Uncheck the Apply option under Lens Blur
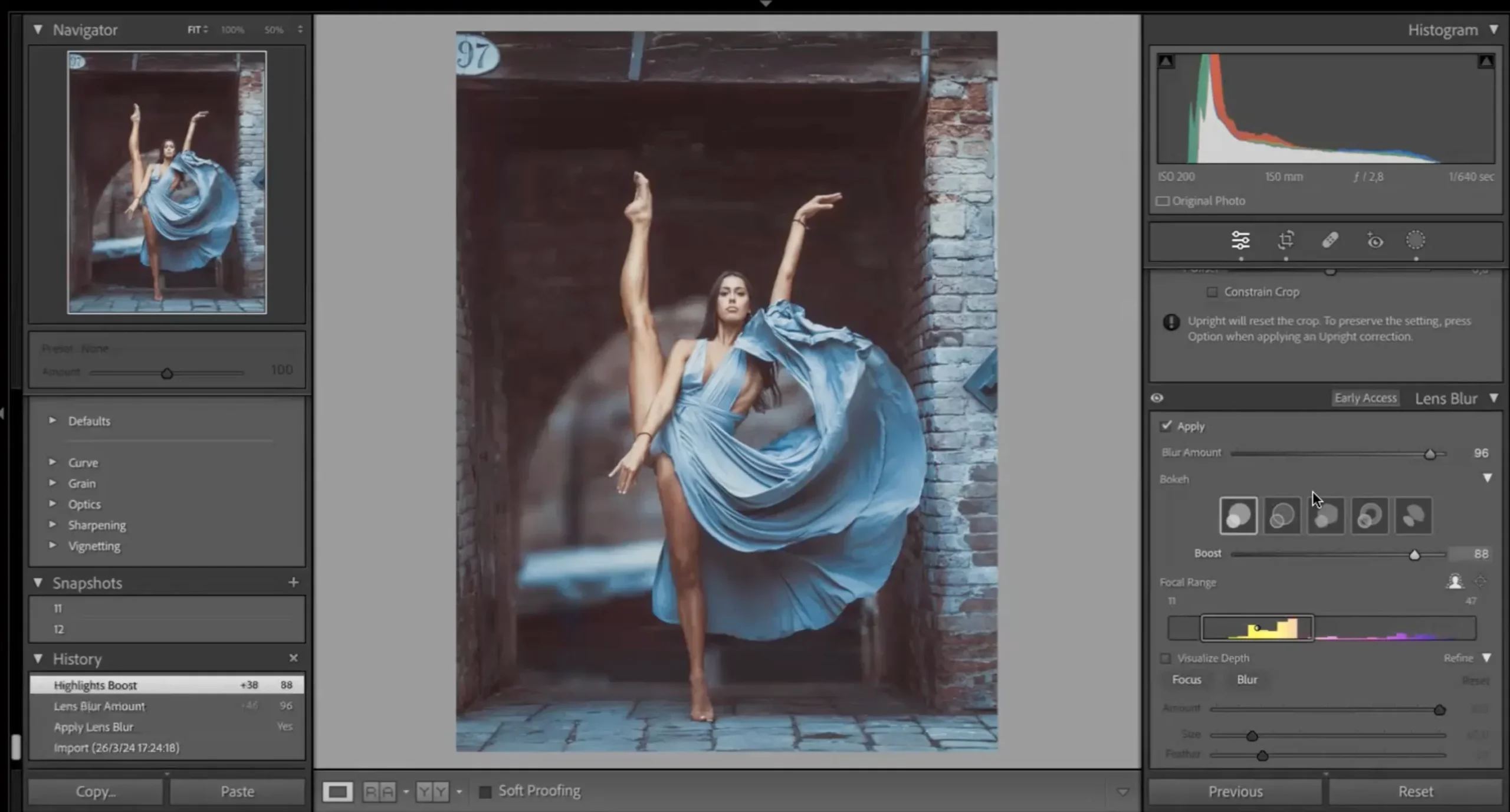This screenshot has width=1510, height=812. click(1166, 426)
